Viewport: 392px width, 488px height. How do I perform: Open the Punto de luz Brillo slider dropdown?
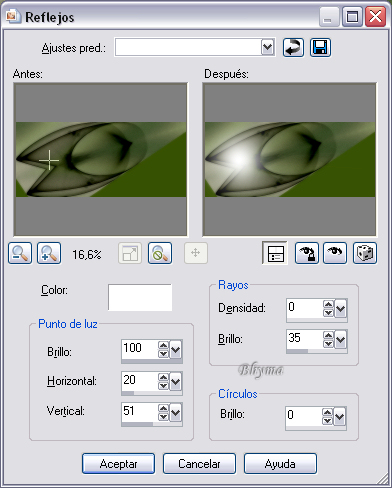[176, 350]
